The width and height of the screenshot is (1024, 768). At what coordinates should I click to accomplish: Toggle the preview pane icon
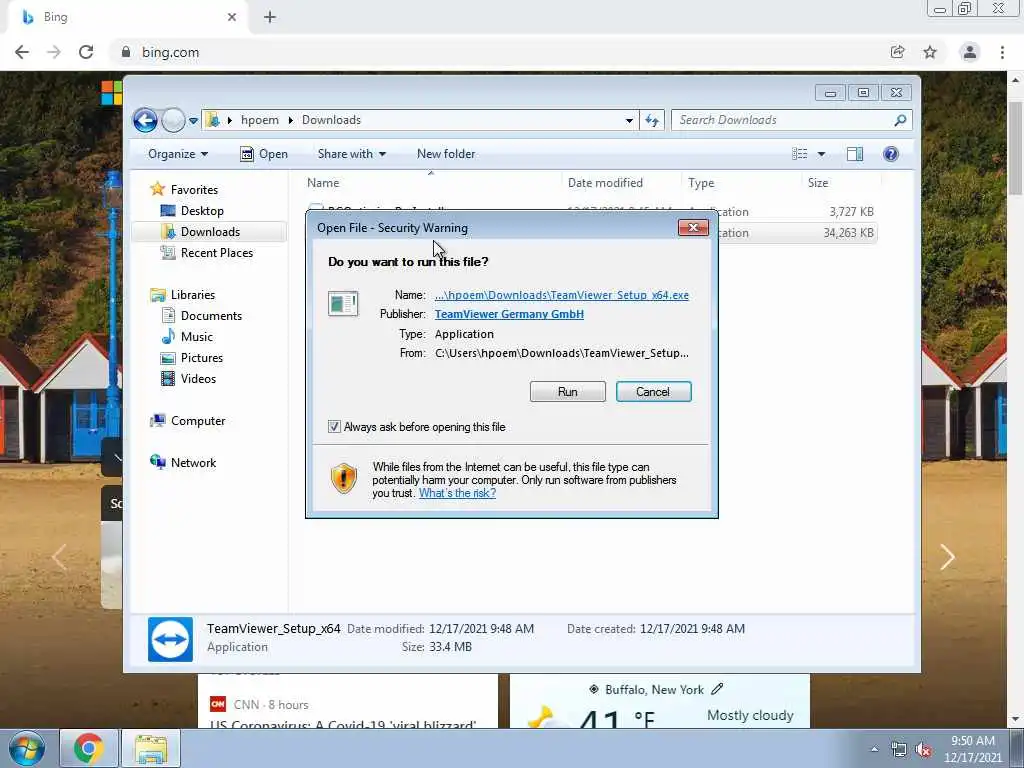855,154
